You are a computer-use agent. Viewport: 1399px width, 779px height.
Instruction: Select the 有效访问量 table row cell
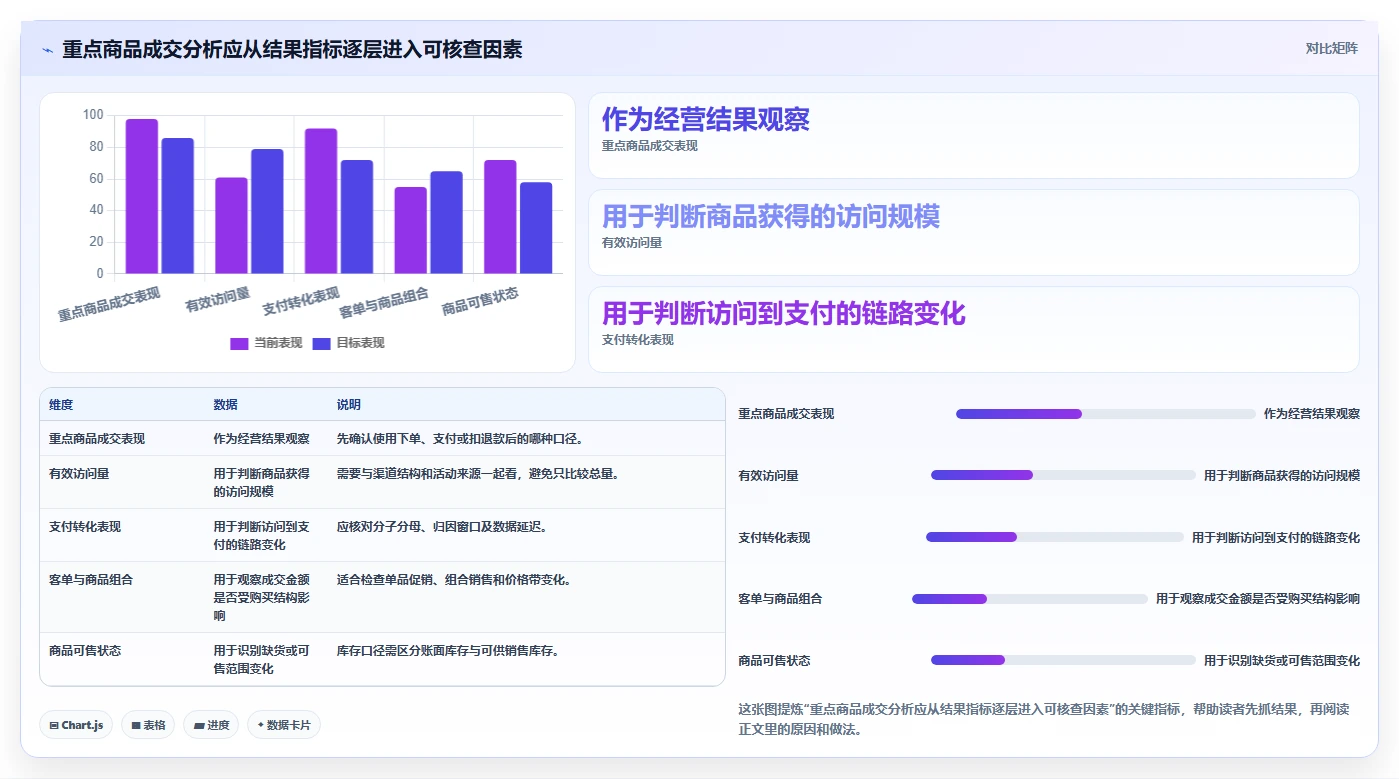(x=79, y=474)
